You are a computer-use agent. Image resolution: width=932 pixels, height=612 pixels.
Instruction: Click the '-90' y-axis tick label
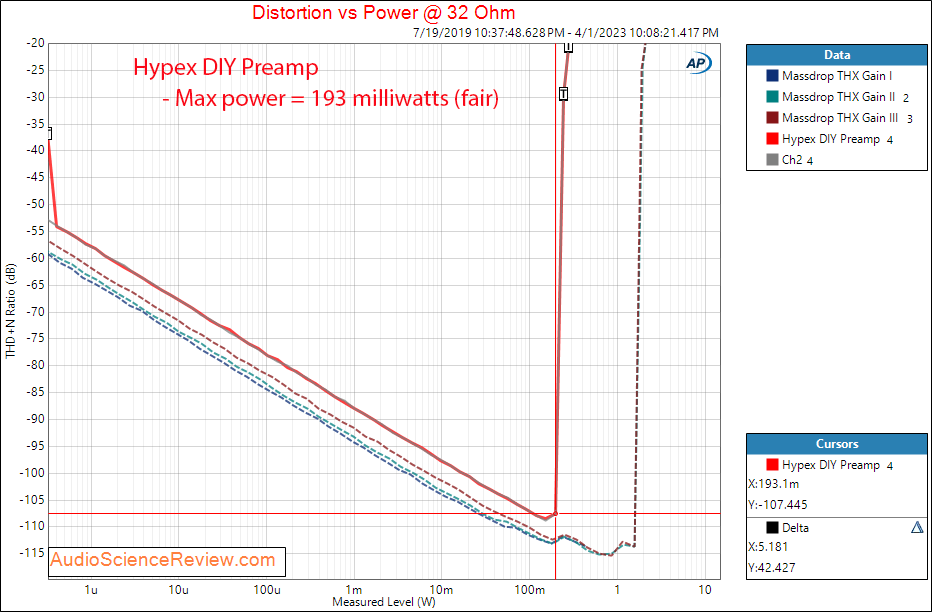(35, 419)
